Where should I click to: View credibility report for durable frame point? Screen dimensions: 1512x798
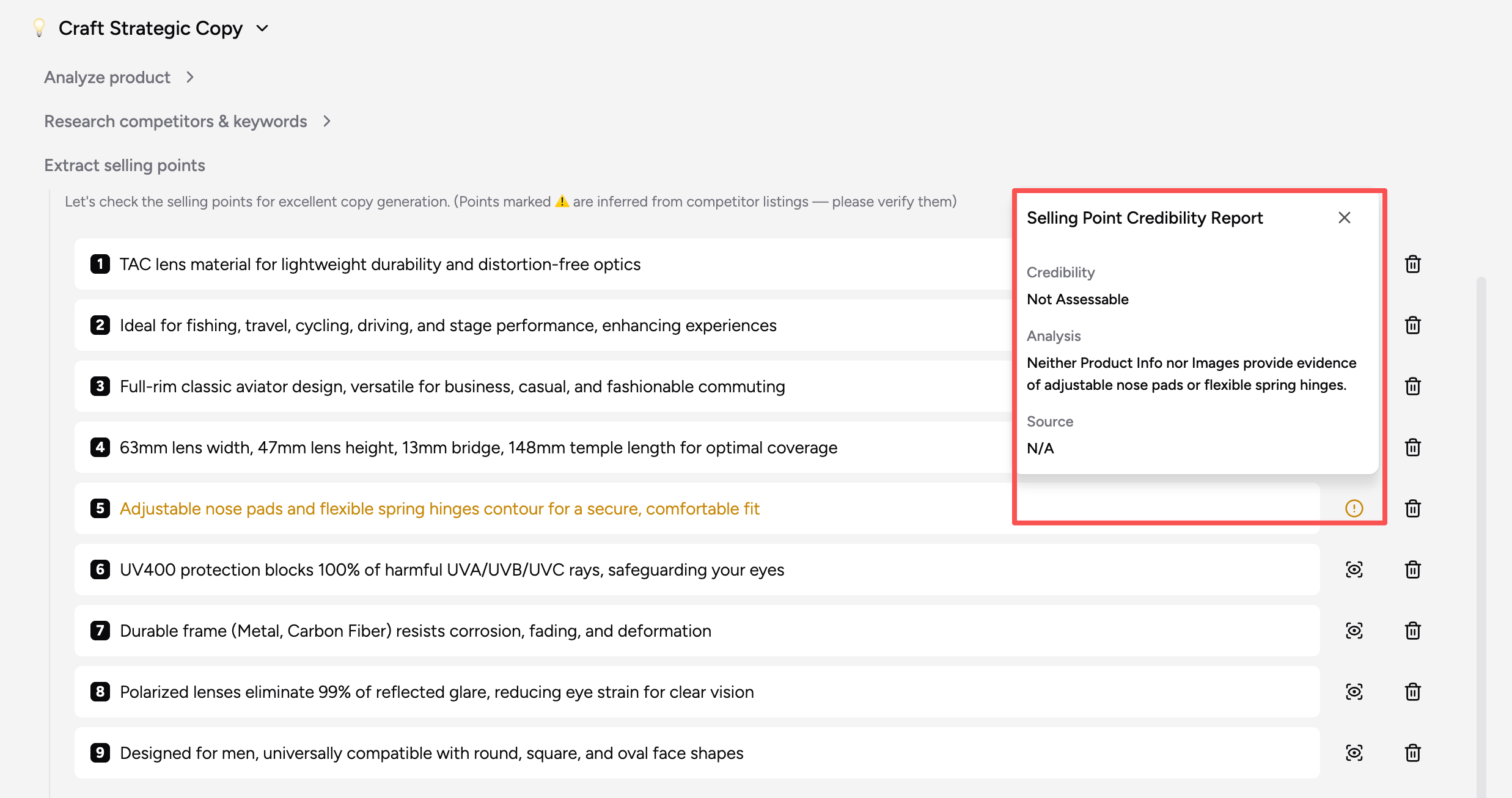[1354, 631]
